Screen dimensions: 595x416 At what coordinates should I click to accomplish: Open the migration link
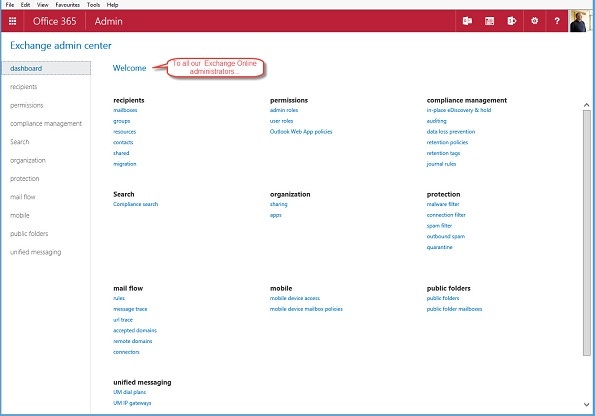[x=124, y=164]
